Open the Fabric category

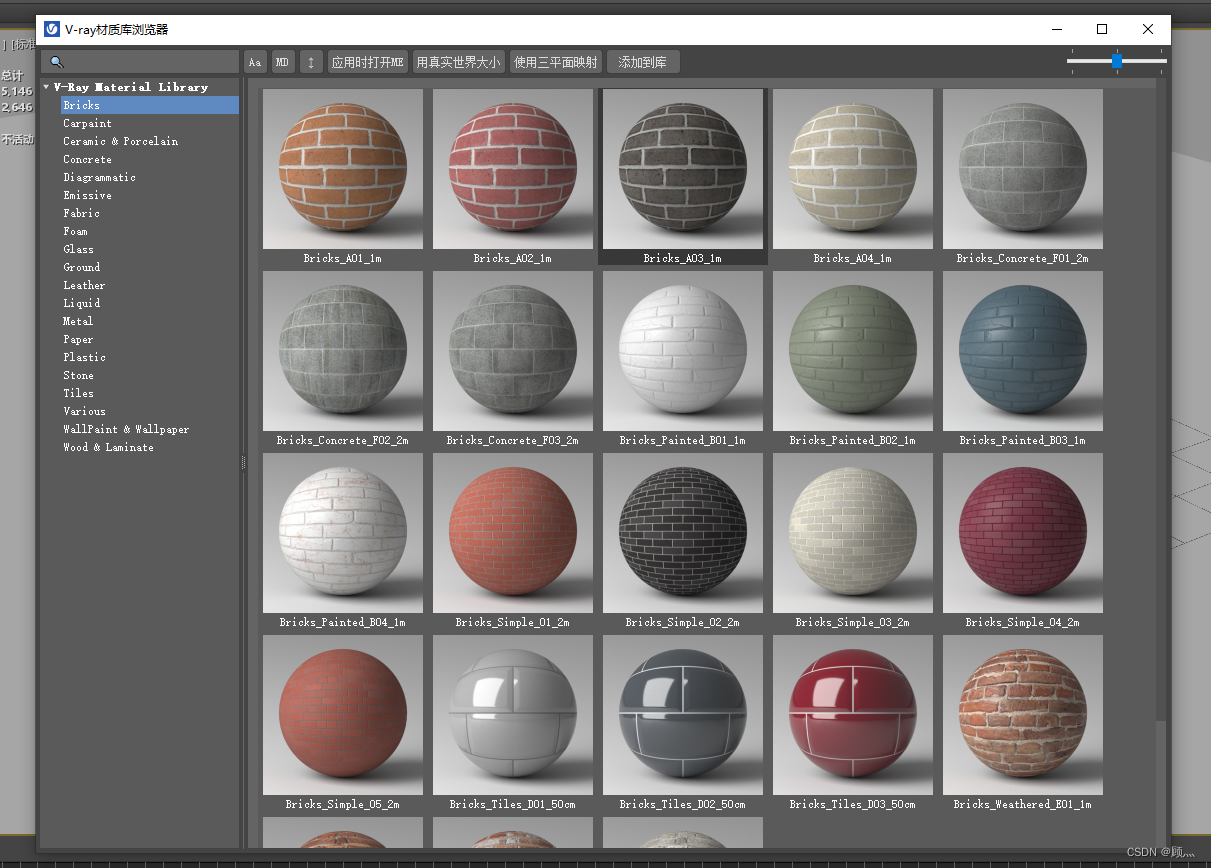coord(81,213)
